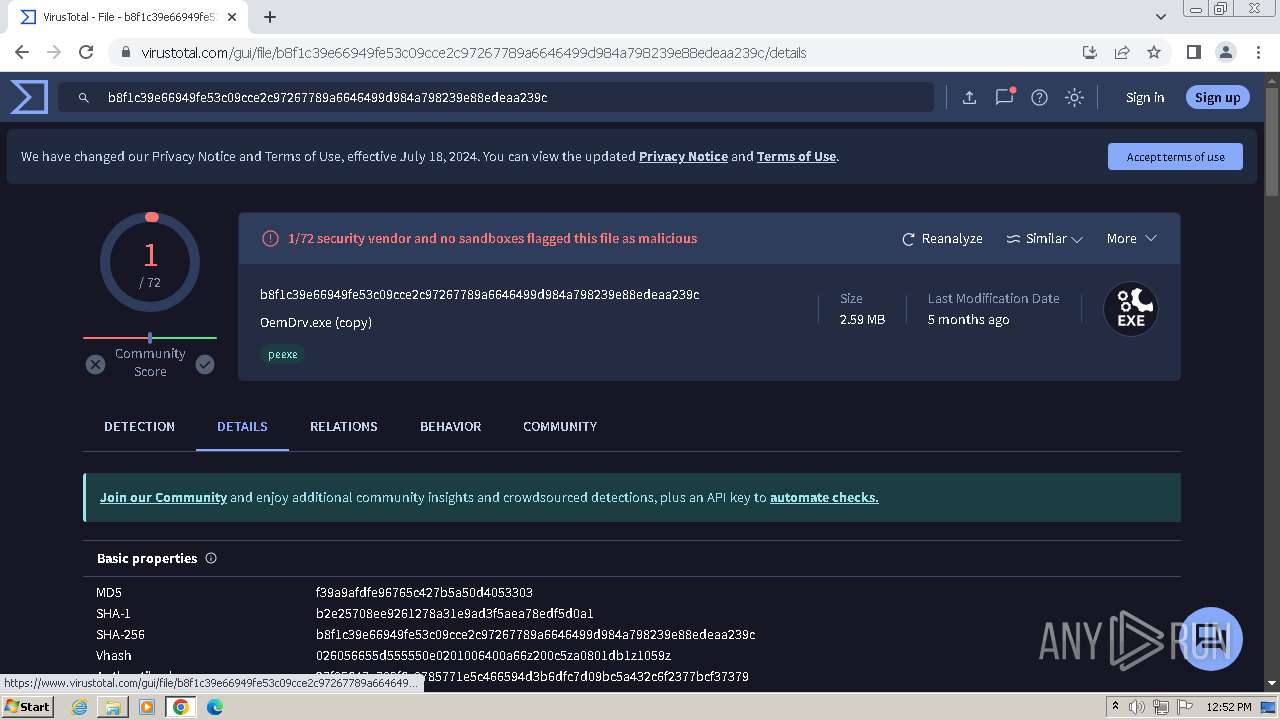The width and height of the screenshot is (1280, 720).
Task: Click the volume tray icon
Action: coord(1137,707)
